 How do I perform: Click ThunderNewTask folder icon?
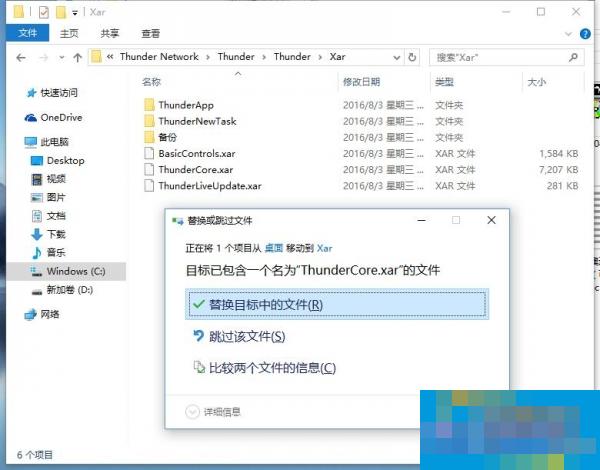click(x=149, y=121)
